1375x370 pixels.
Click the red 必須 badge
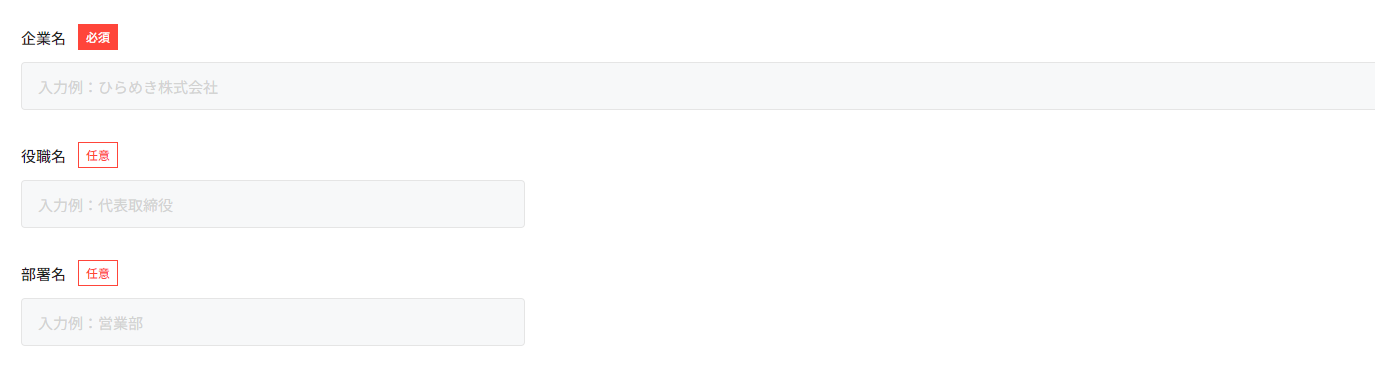98,37
